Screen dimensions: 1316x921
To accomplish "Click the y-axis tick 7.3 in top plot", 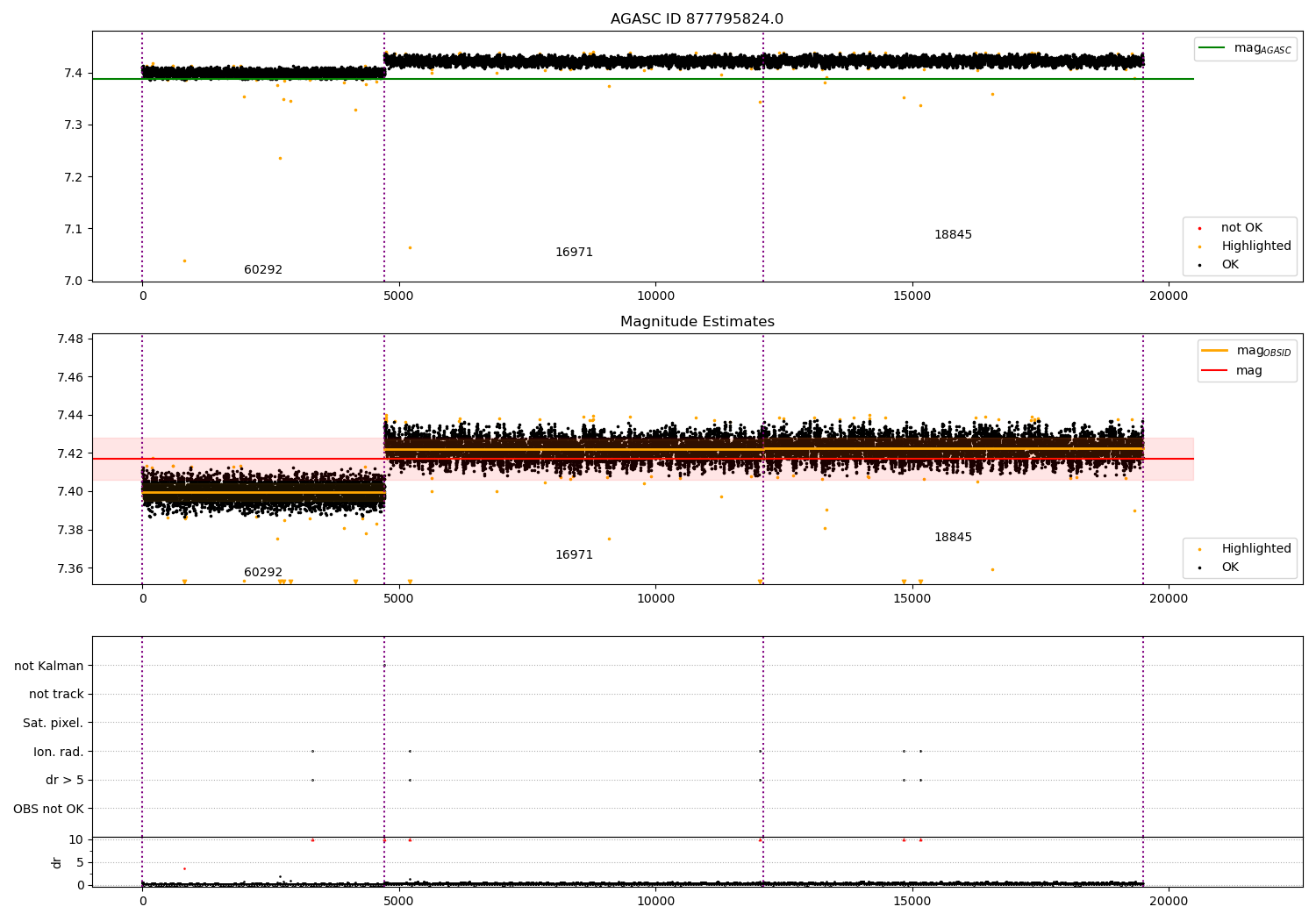I will [73, 125].
